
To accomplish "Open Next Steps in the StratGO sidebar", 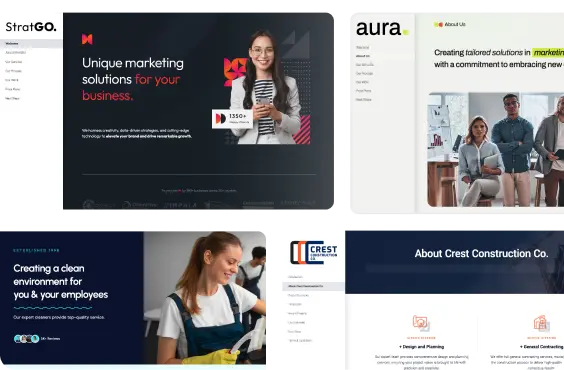I will click(12, 98).
